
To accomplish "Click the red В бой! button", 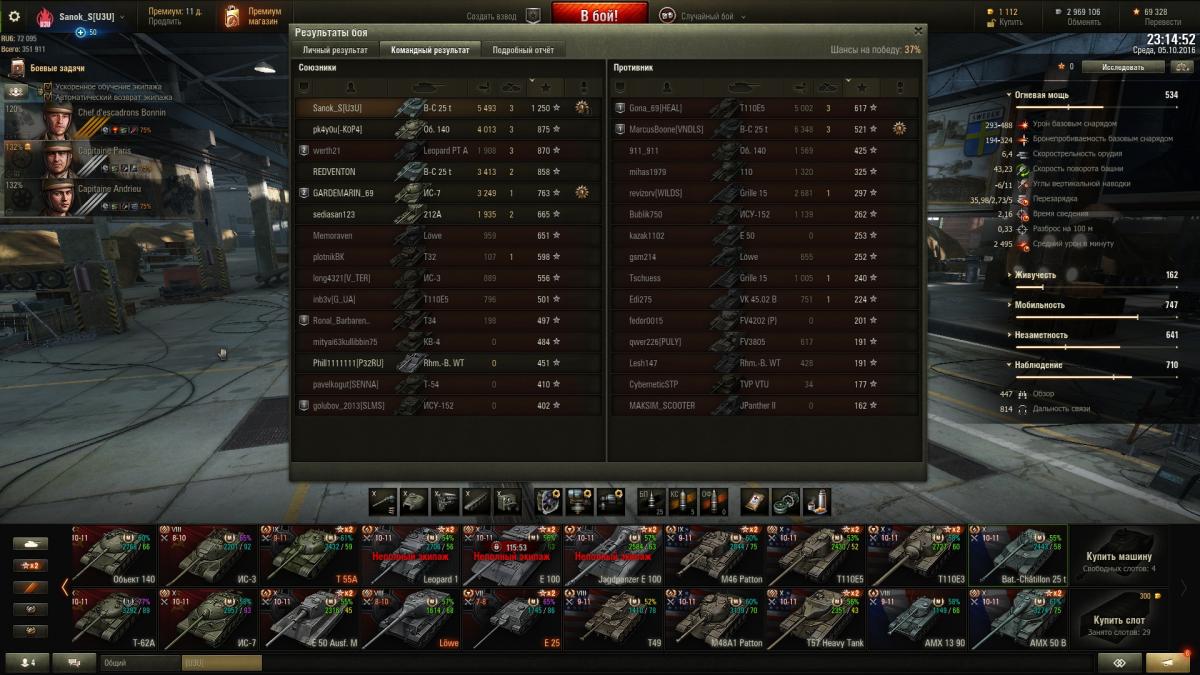I will pos(600,15).
